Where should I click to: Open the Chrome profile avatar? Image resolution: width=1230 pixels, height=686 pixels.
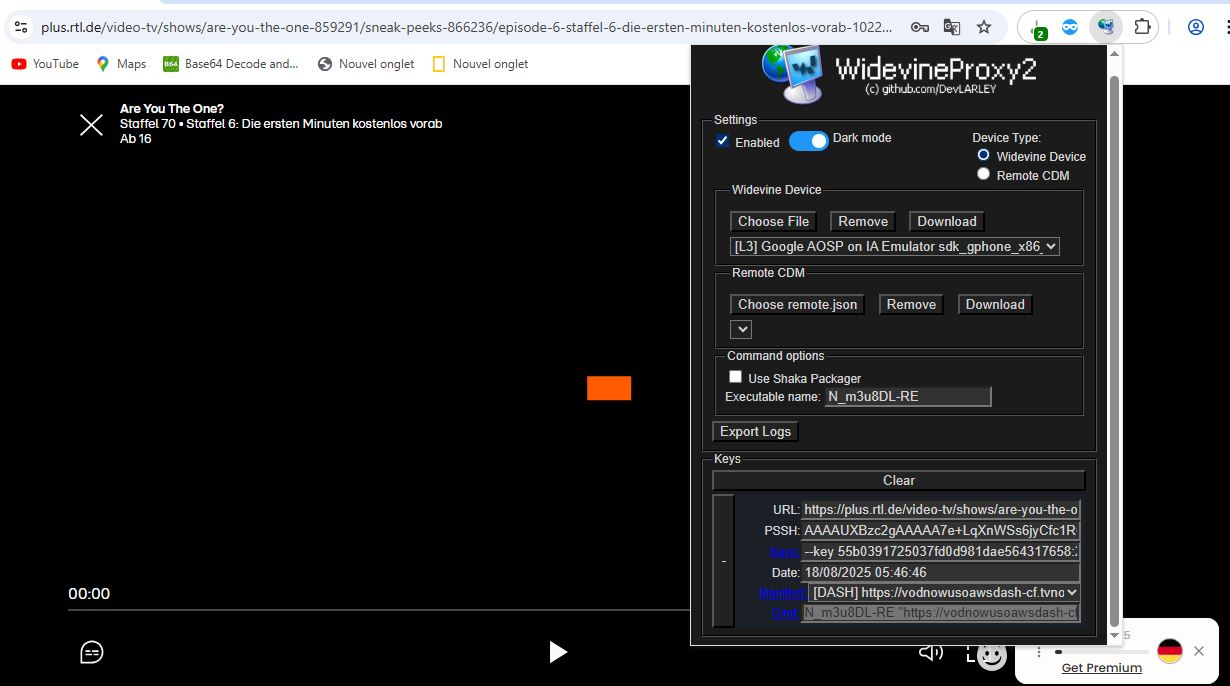click(x=1196, y=27)
